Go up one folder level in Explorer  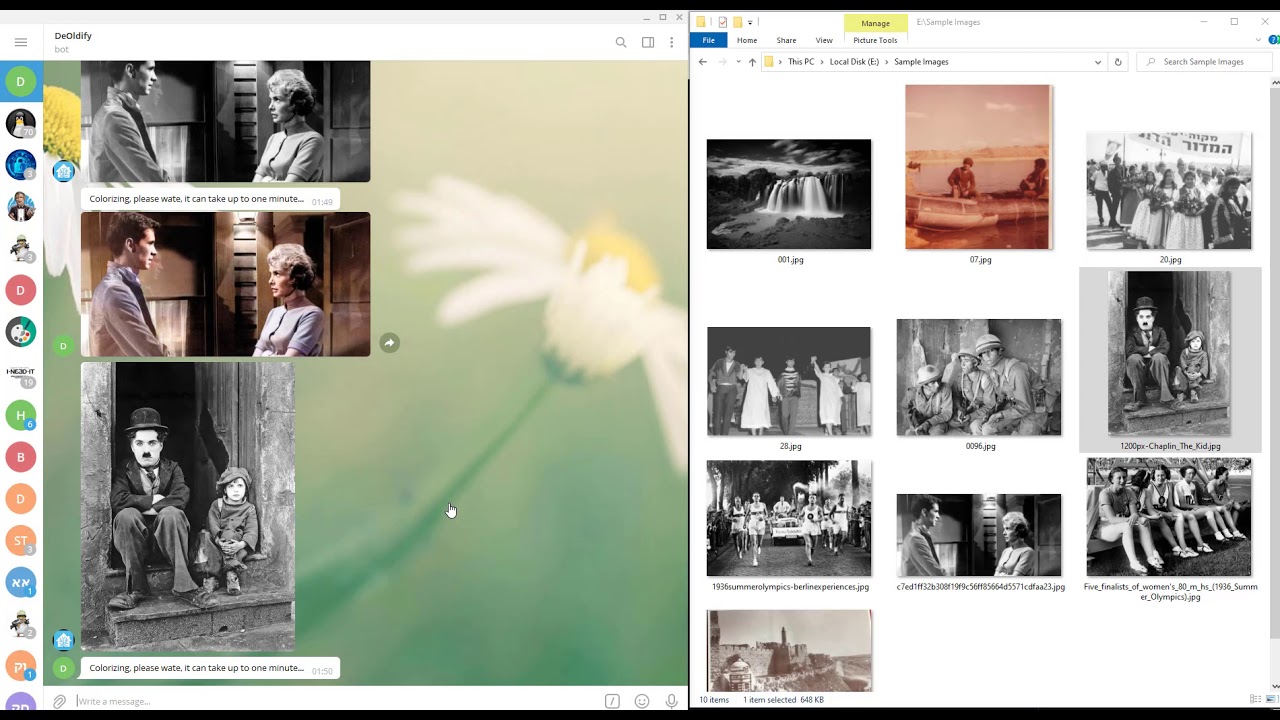pyautogui.click(x=752, y=62)
